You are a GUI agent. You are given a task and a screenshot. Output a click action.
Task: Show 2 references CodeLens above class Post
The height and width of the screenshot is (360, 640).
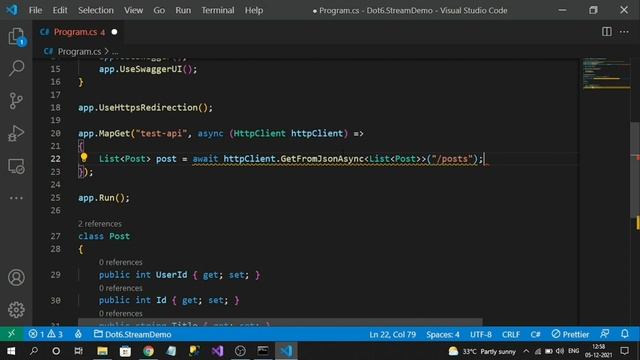(x=100, y=224)
